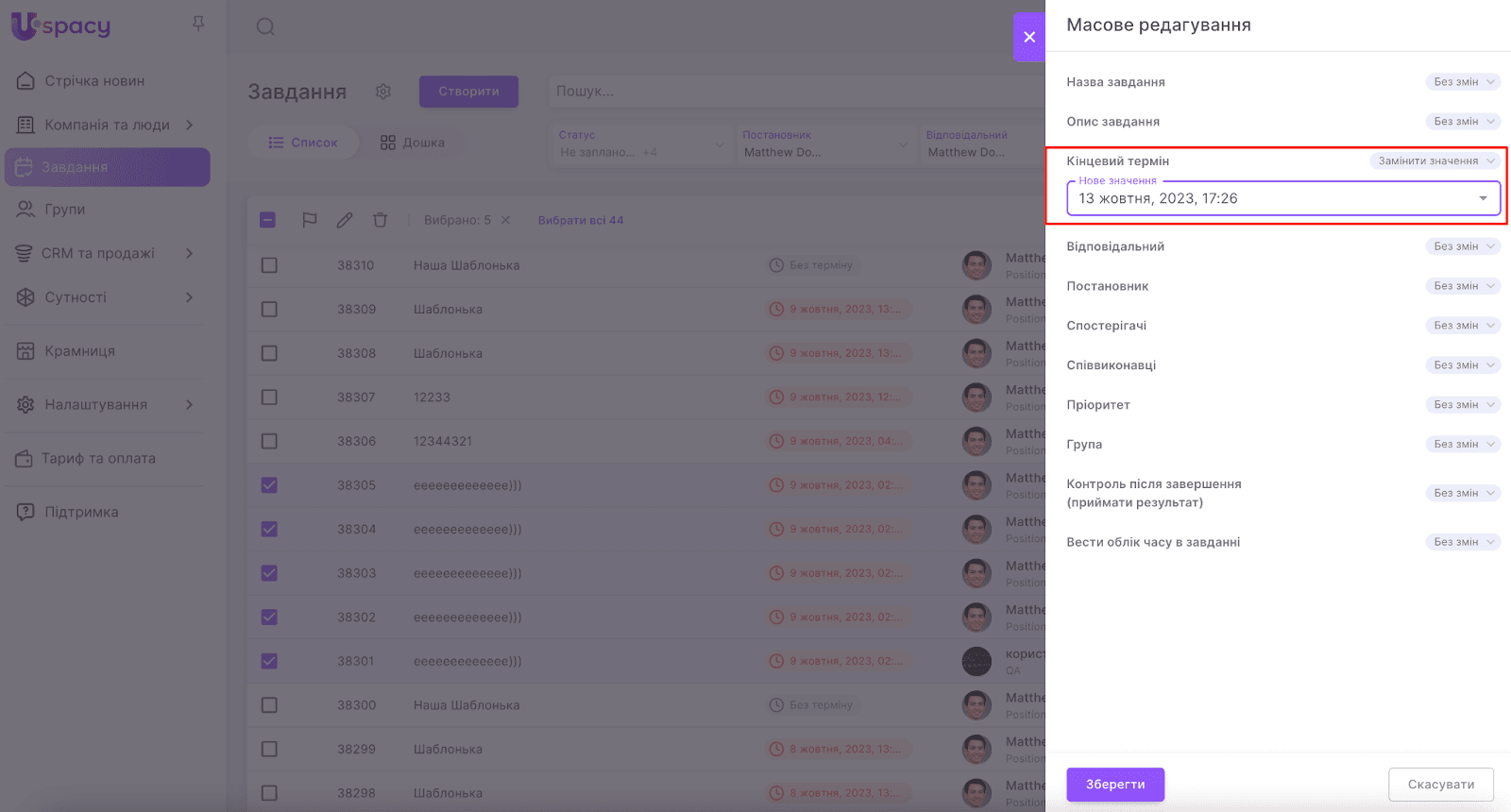The width and height of the screenshot is (1511, 812).
Task: Open Постановник change-mode dropdown in panel
Action: coord(1463,286)
